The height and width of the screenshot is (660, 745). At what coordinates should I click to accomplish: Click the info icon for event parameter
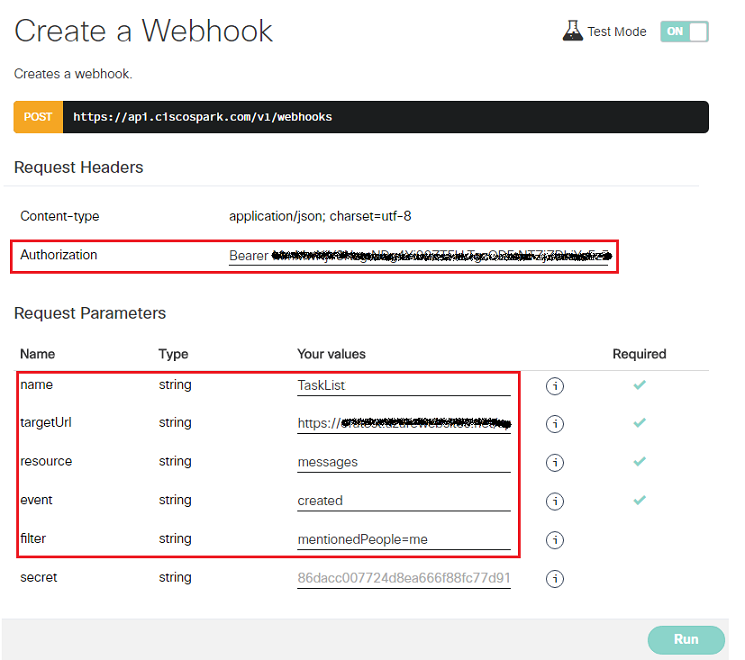[x=555, y=501]
